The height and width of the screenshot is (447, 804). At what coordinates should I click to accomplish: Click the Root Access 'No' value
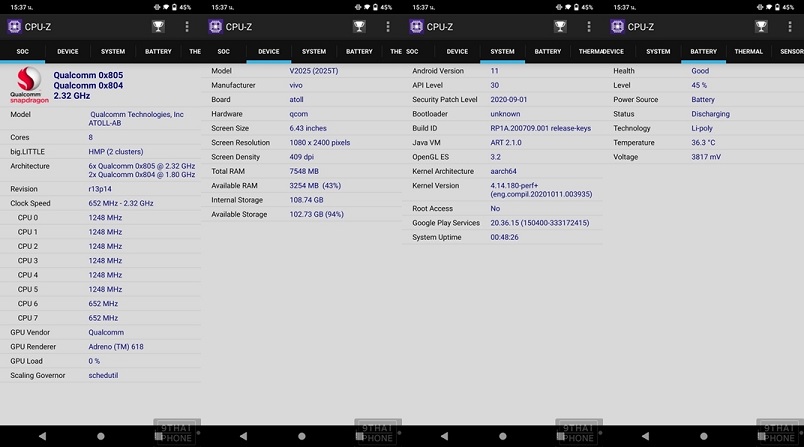coord(495,209)
